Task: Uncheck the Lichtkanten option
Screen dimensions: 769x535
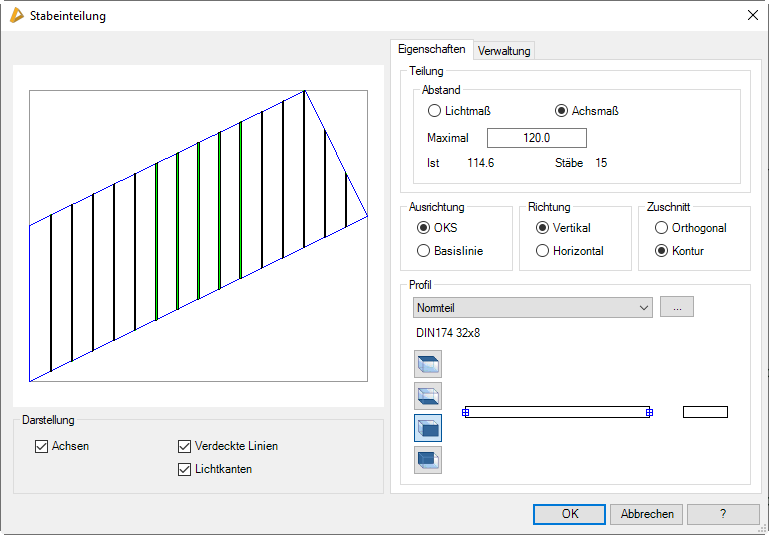Action: click(184, 469)
